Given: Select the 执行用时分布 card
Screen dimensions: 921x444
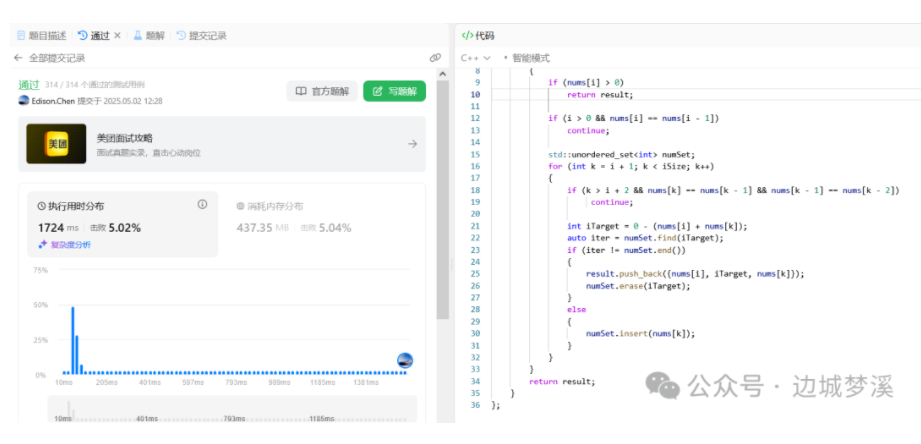Looking at the screenshot, I should coord(122,224).
